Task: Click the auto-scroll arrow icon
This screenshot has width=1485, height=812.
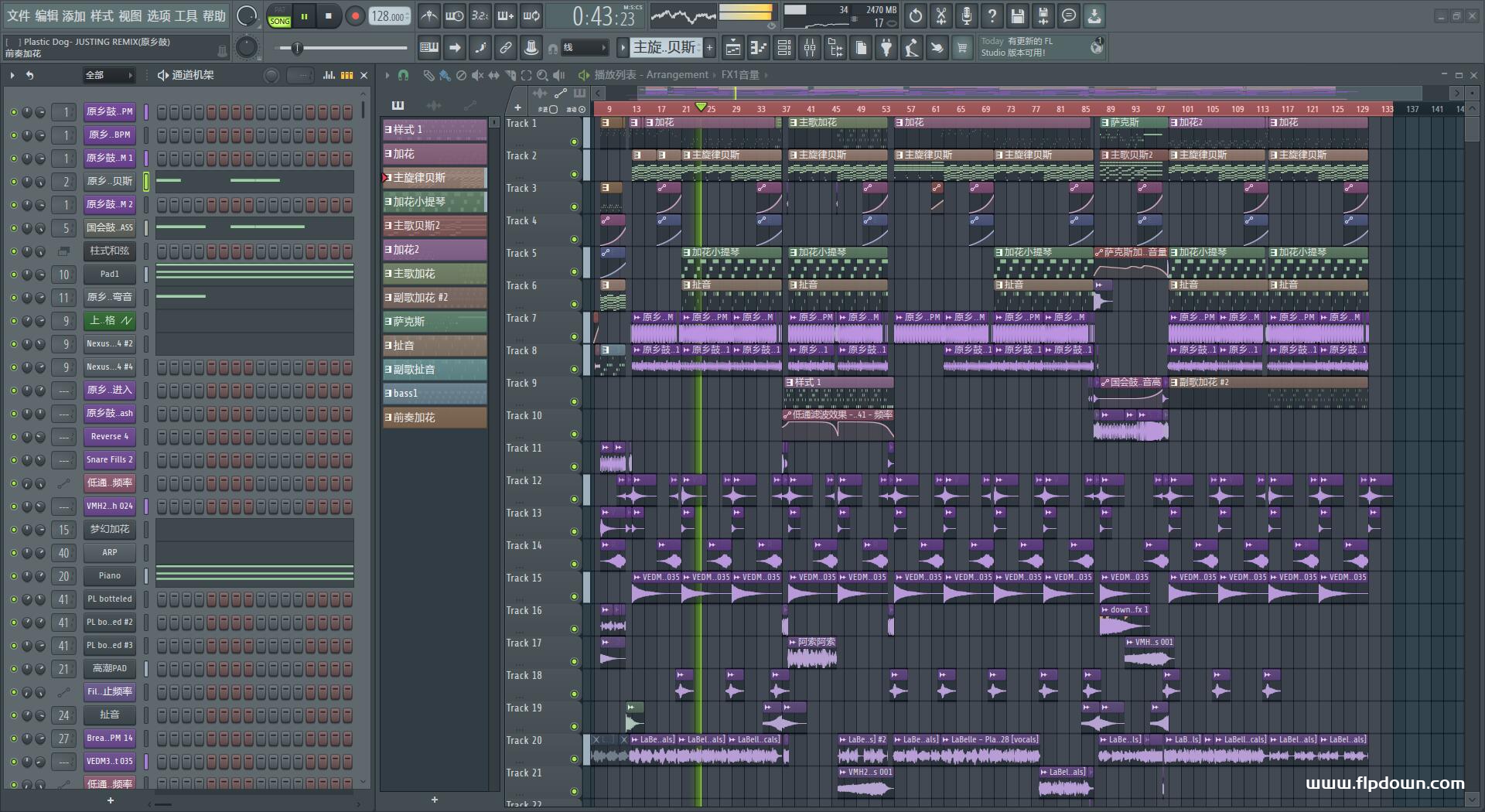Action: (x=455, y=48)
